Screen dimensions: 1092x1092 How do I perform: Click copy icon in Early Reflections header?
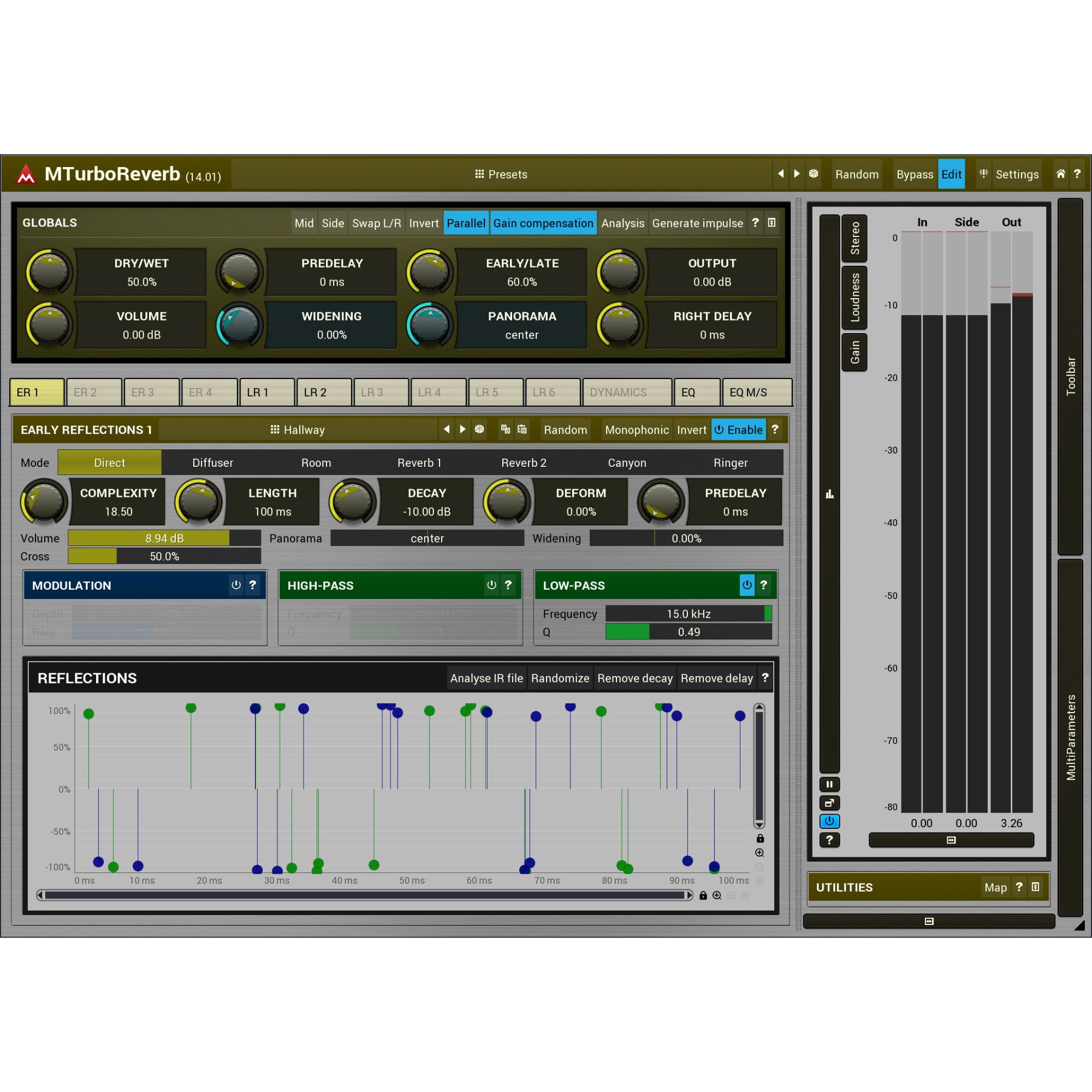pos(505,430)
